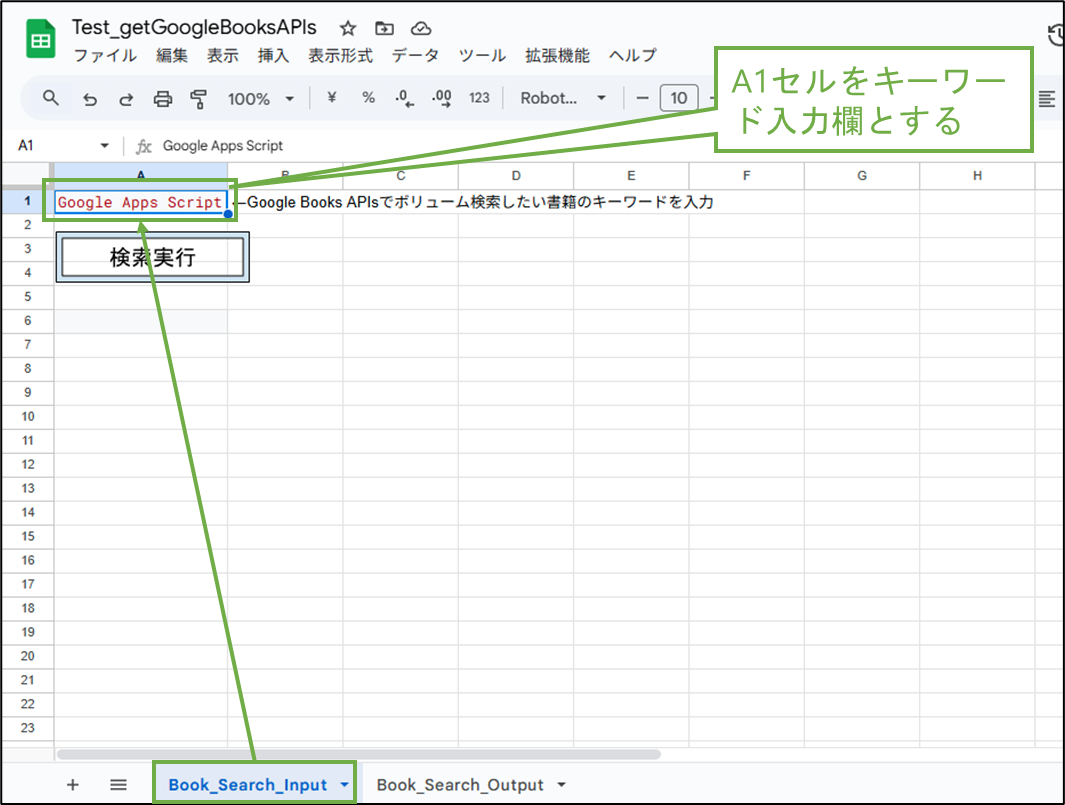Select column C header

point(401,176)
